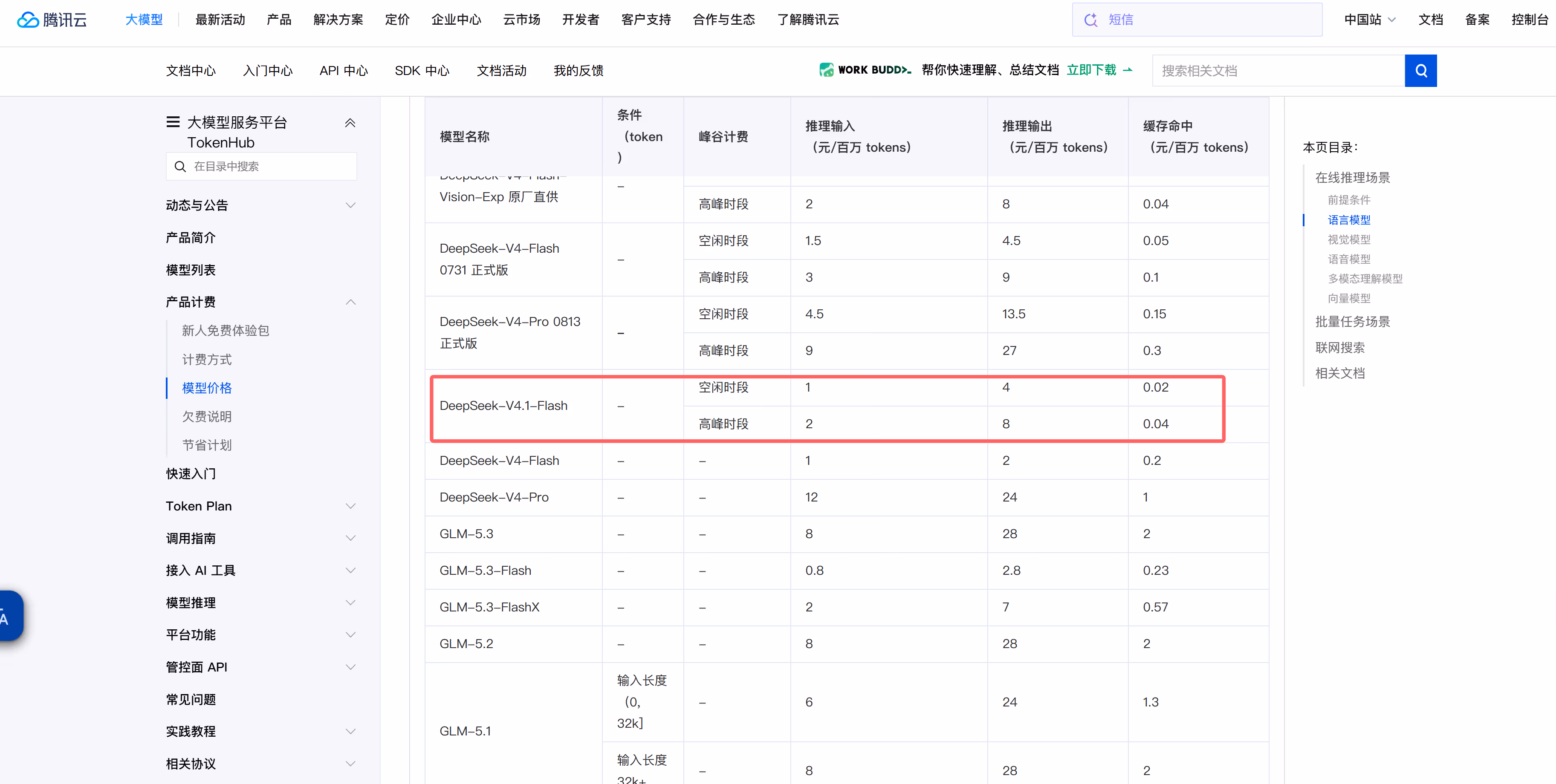Open 常见问题 in the sidebar

(191, 700)
